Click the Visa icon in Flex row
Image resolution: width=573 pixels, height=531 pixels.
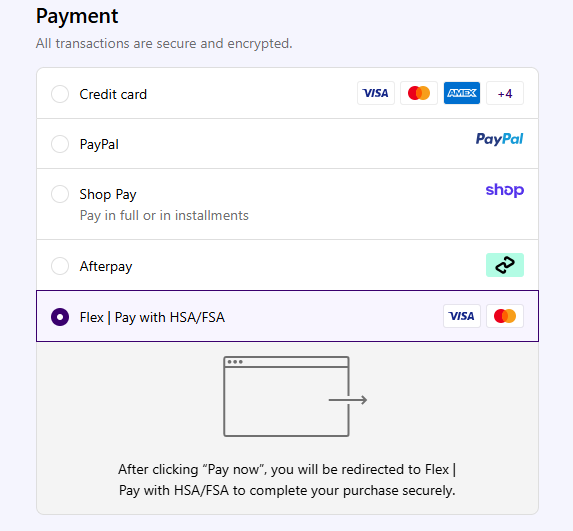[x=462, y=316]
